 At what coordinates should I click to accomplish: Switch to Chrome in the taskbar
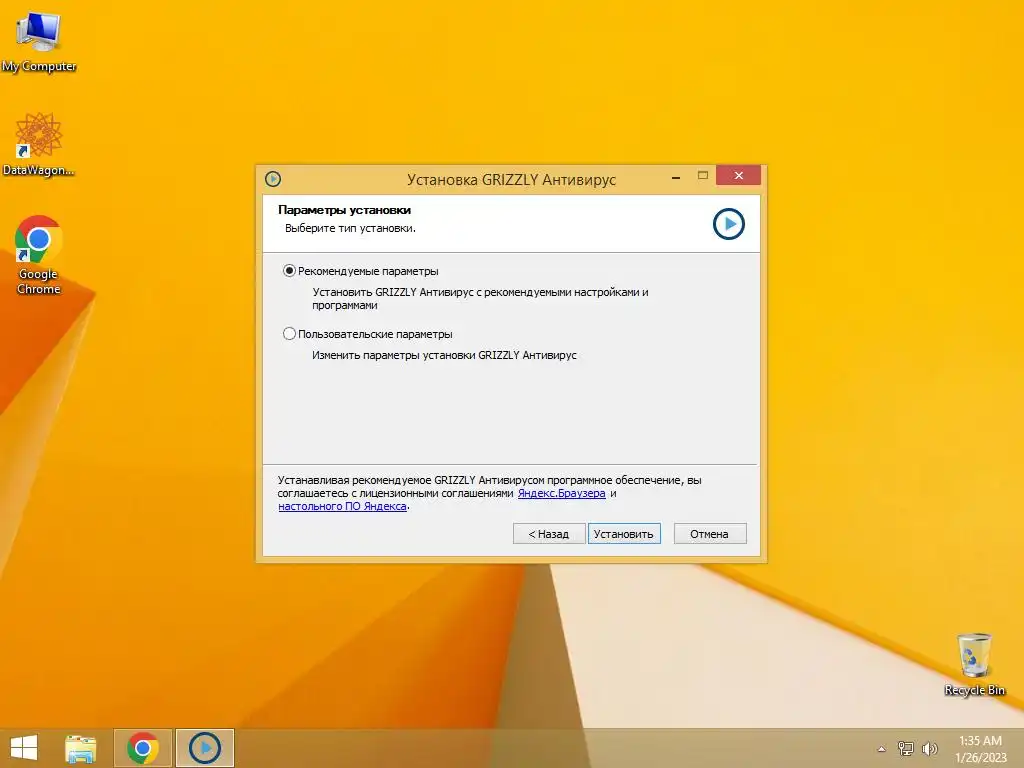click(x=143, y=748)
